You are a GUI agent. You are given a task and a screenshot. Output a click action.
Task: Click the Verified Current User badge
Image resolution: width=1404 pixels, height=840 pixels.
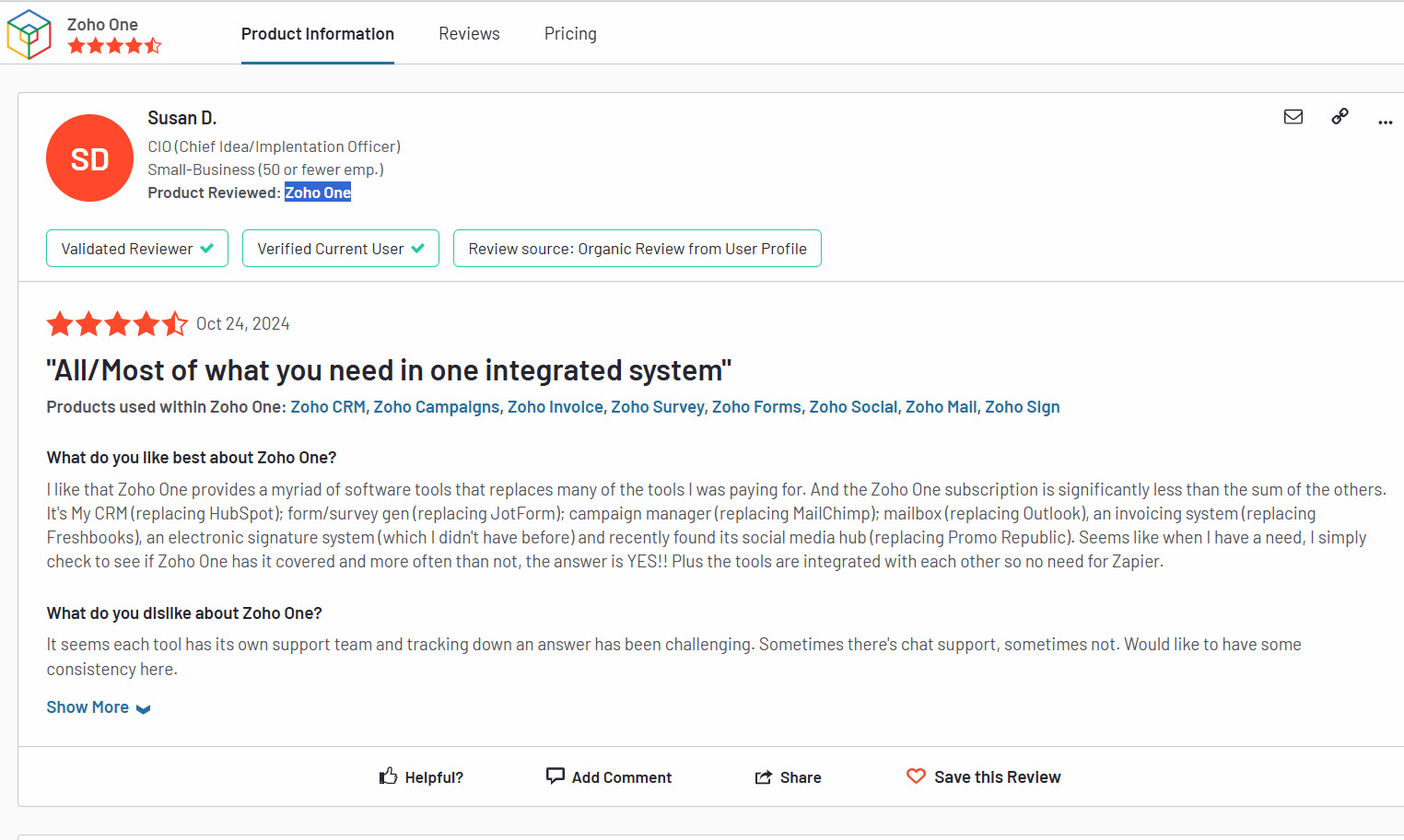341,249
